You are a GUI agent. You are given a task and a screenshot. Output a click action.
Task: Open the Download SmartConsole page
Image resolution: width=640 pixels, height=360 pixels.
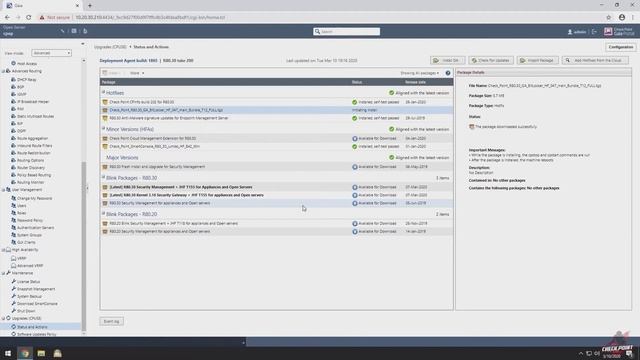(x=37, y=304)
